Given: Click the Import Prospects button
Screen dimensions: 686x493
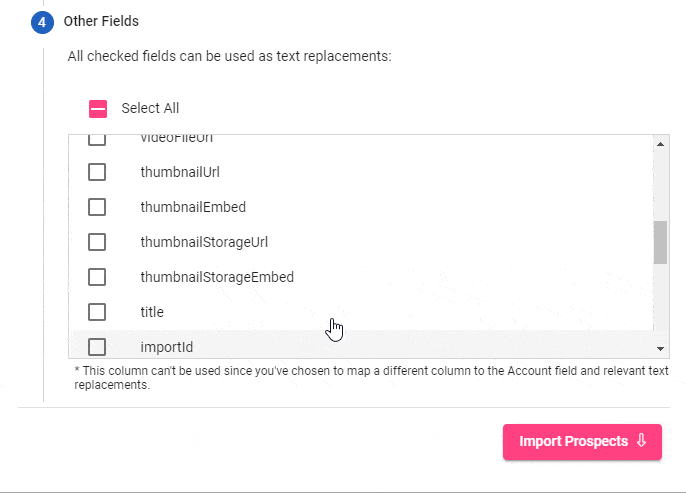Looking at the screenshot, I should (582, 442).
